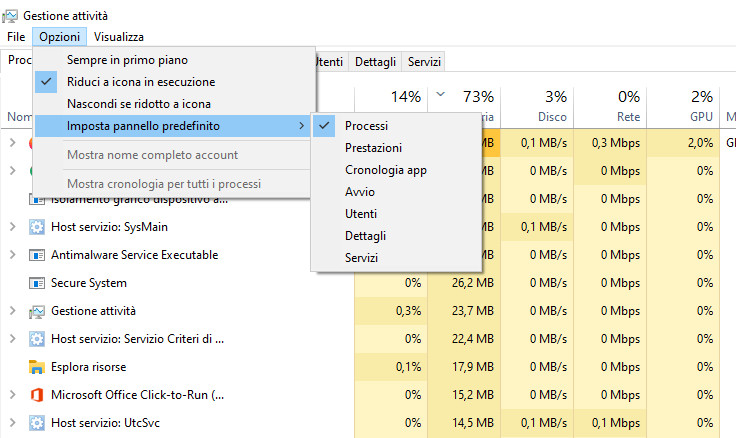Screen dimensions: 736x438
Task: Uncheck Riduci a icona in esecuzione
Action: [x=140, y=82]
